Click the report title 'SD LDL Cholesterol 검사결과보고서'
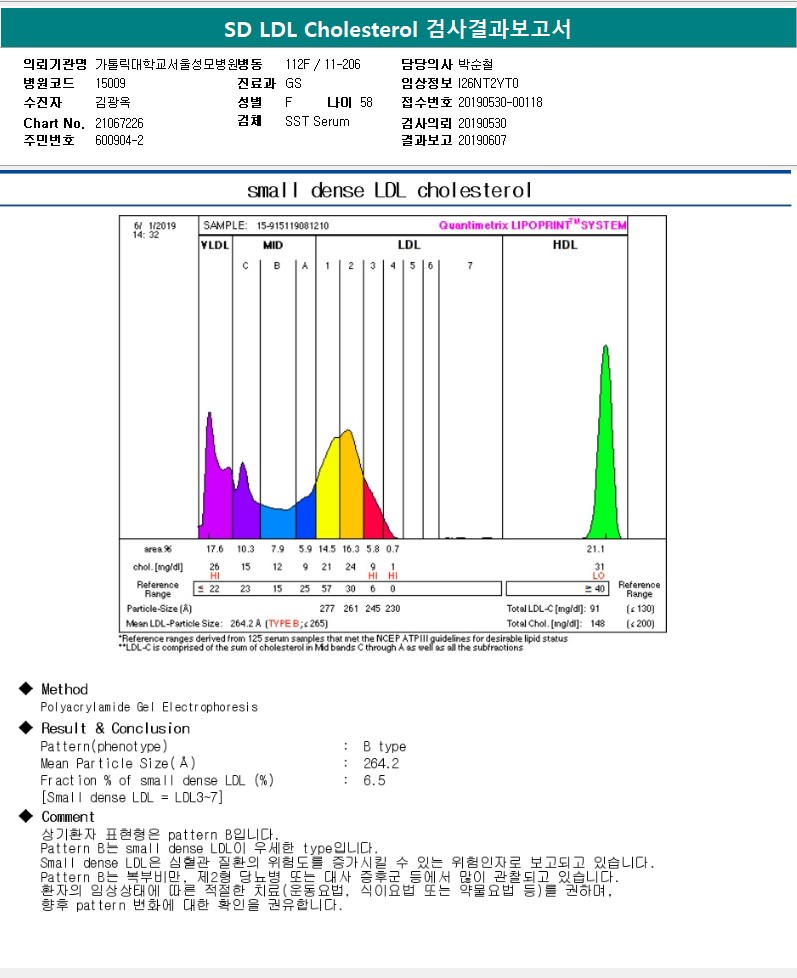The image size is (797, 978). [x=397, y=29]
